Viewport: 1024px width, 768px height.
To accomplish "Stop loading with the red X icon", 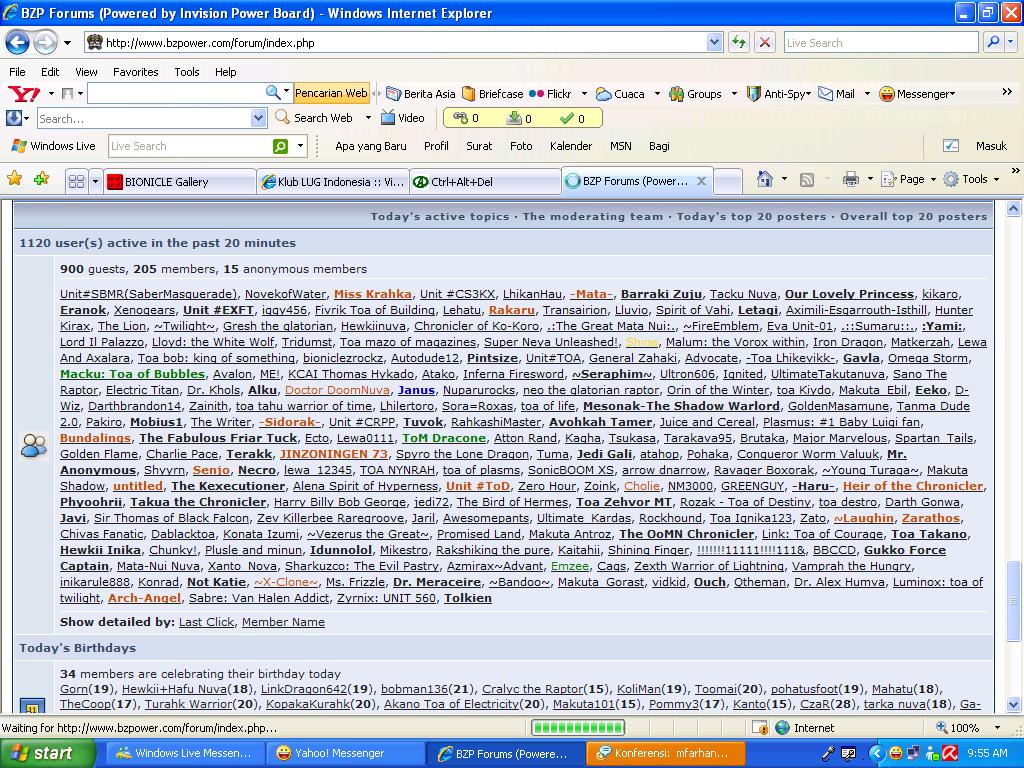I will [x=765, y=43].
